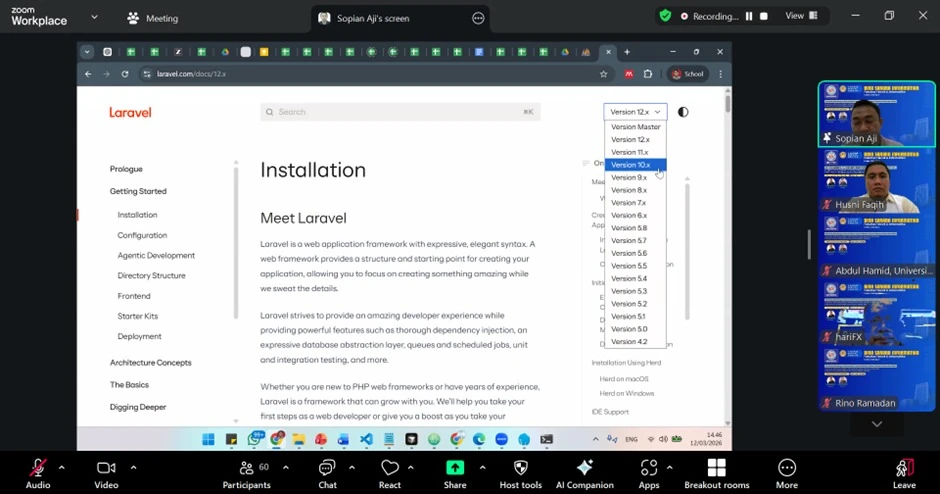Open Host tools shield icon
Image resolution: width=940 pixels, height=494 pixels.
click(520, 468)
